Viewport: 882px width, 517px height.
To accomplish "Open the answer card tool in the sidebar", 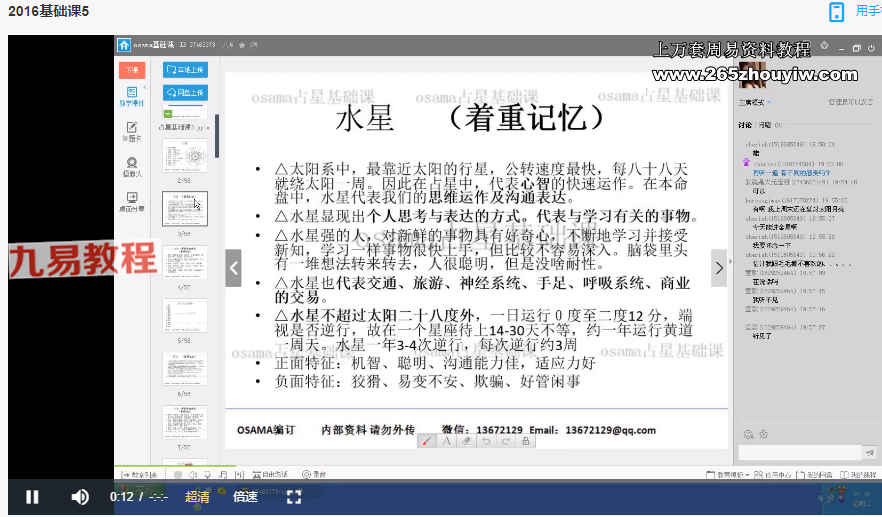I will [132, 131].
